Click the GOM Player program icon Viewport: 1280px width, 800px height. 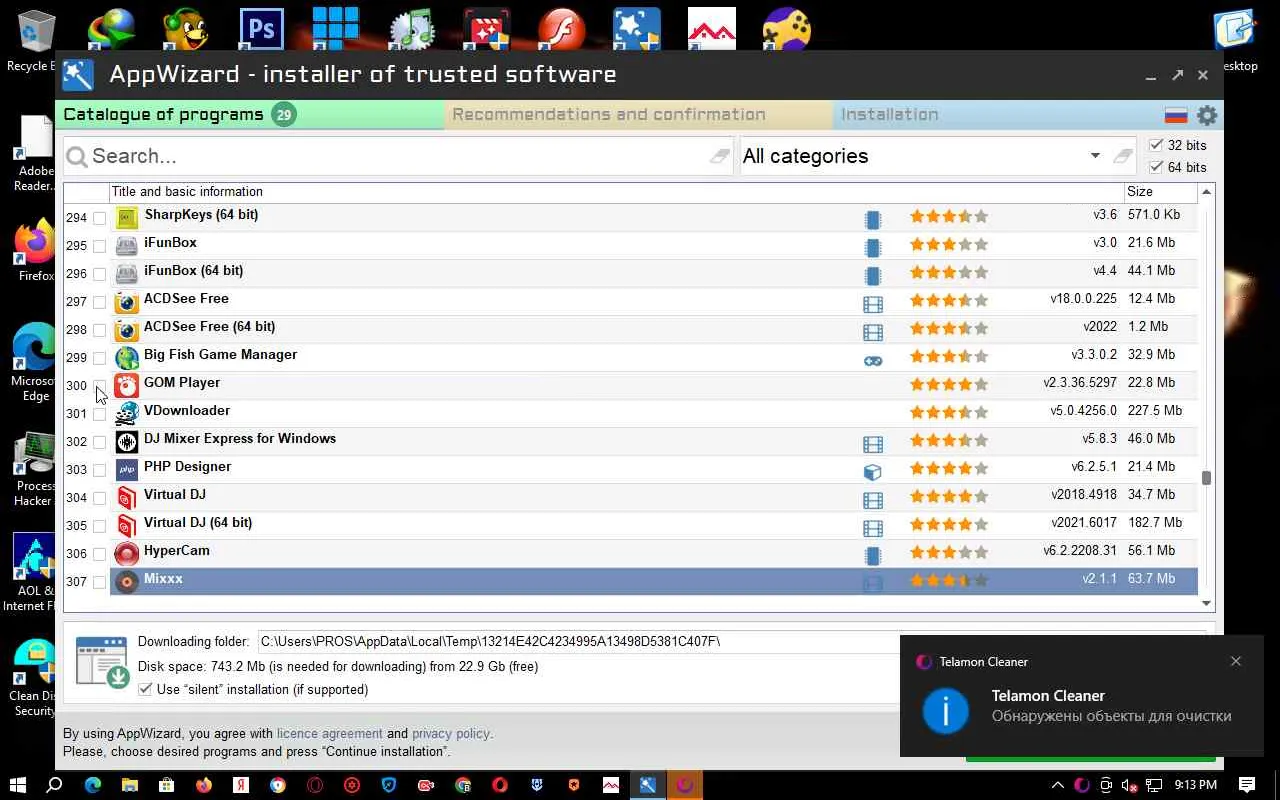tap(126, 385)
